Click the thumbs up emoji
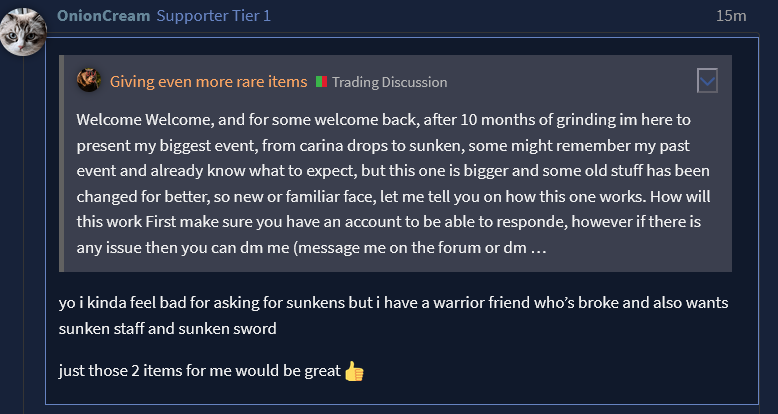This screenshot has height=414, width=778. [x=354, y=371]
